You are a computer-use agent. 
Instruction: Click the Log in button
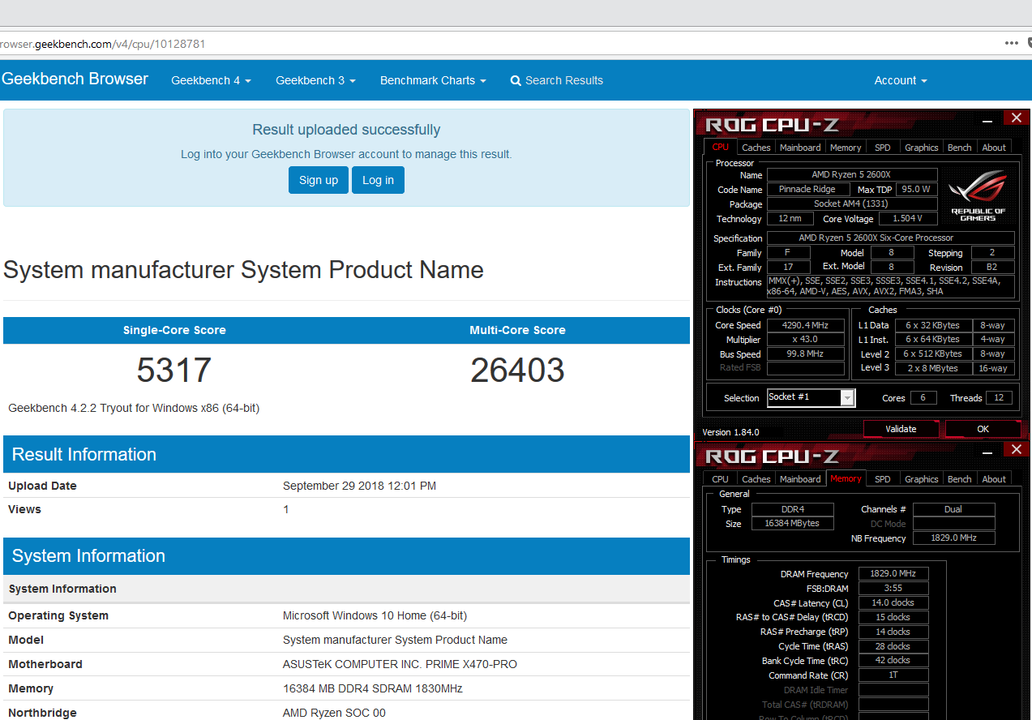pos(378,180)
